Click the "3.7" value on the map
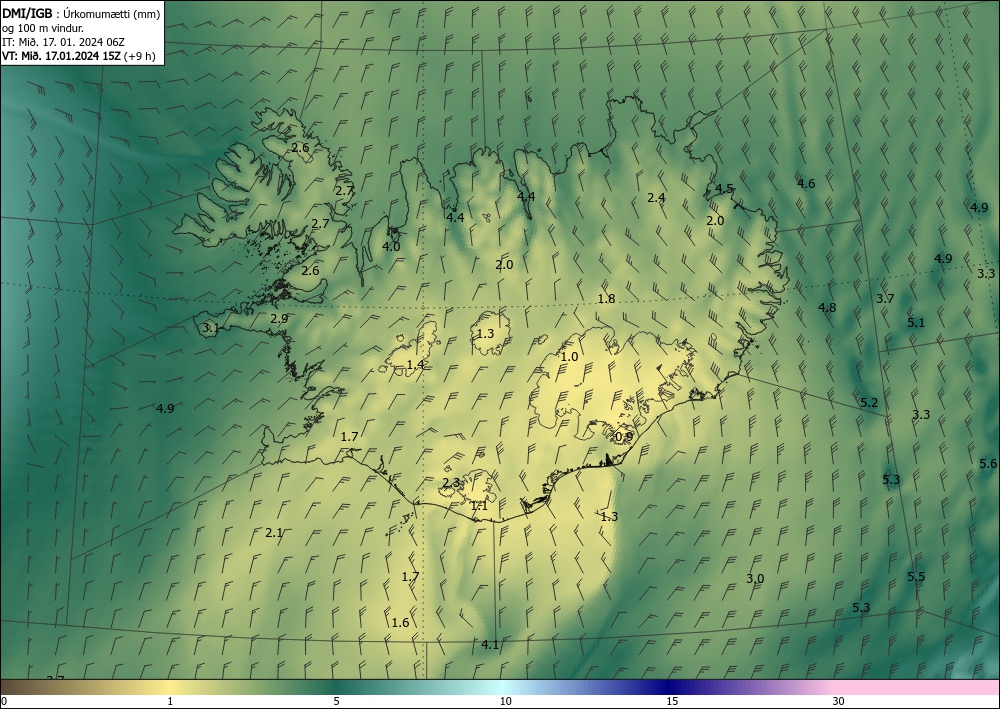1000x709 pixels. [885, 298]
